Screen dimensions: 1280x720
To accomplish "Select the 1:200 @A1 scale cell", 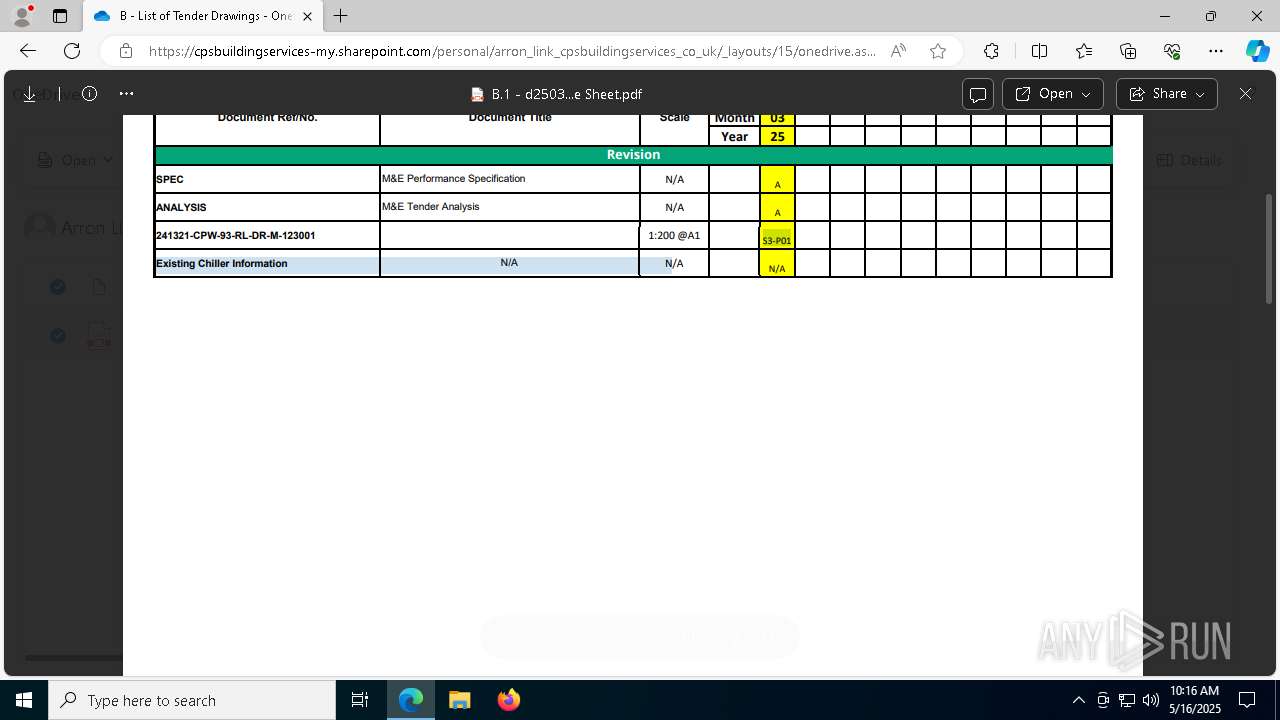I will pos(674,236).
